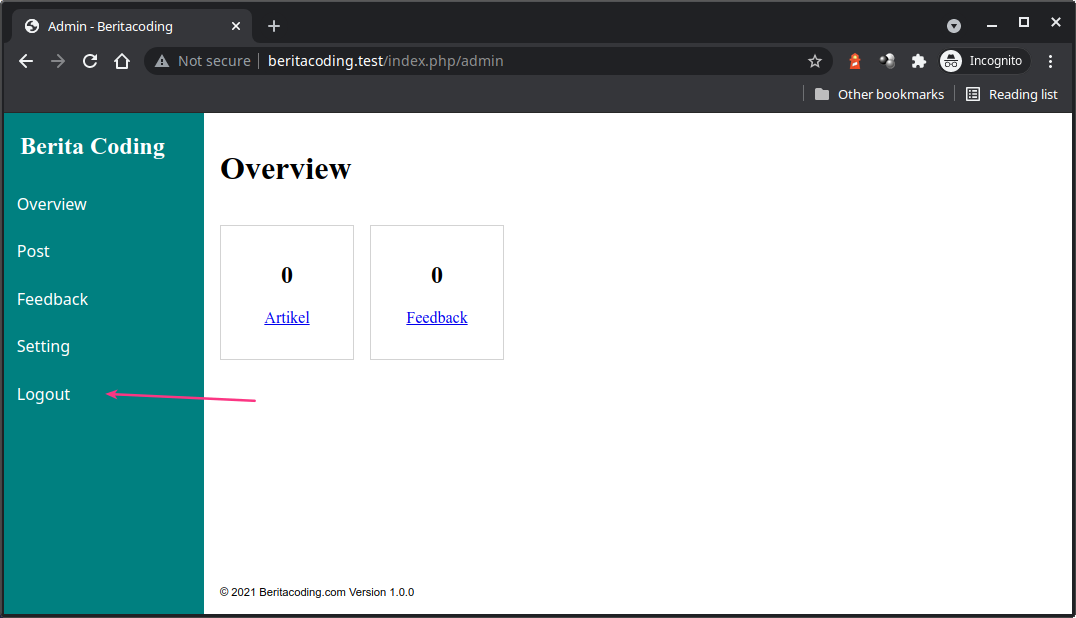Viewport: 1076px width, 618px height.
Task: Open a new browser tab
Action: (x=274, y=25)
